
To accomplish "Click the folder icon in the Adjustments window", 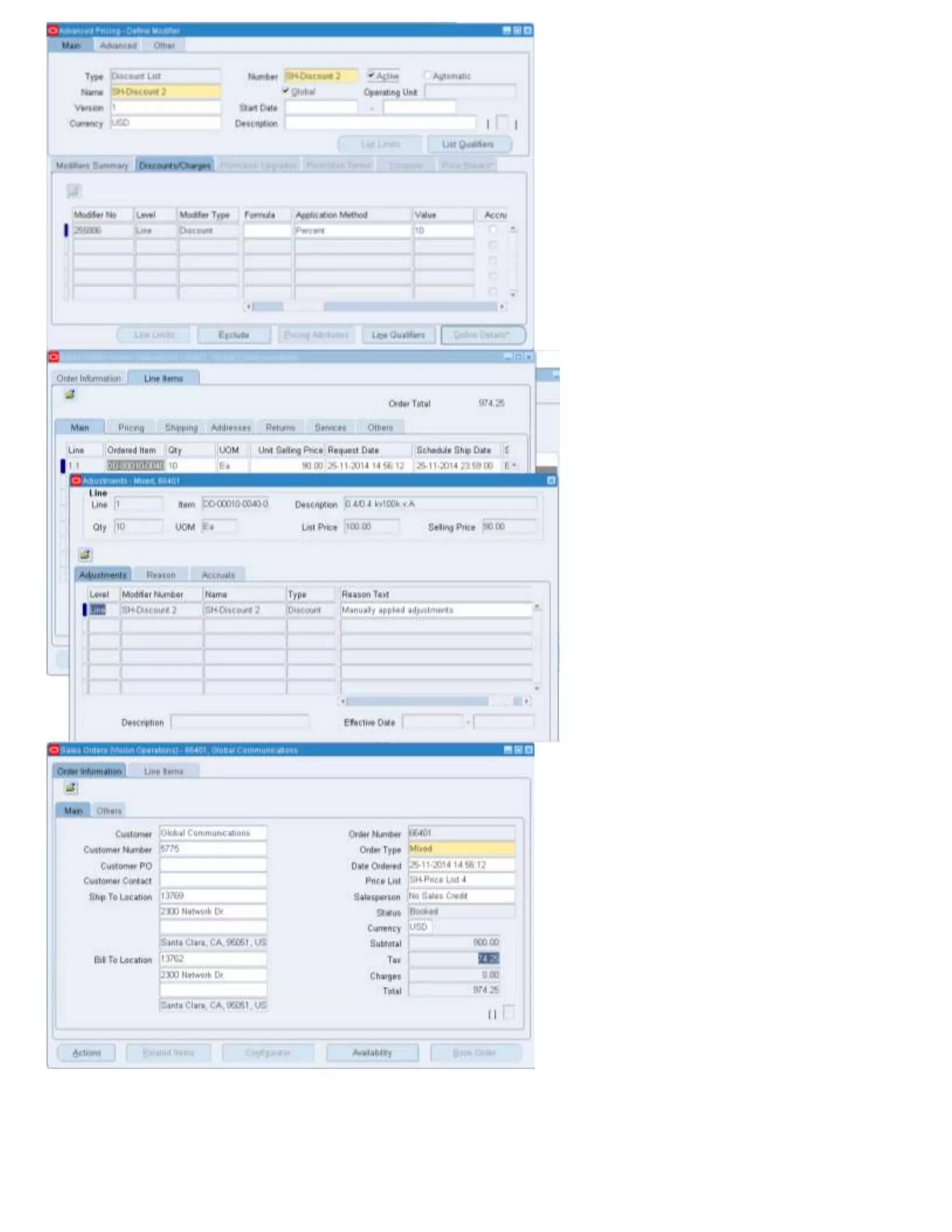I will pos(85,555).
